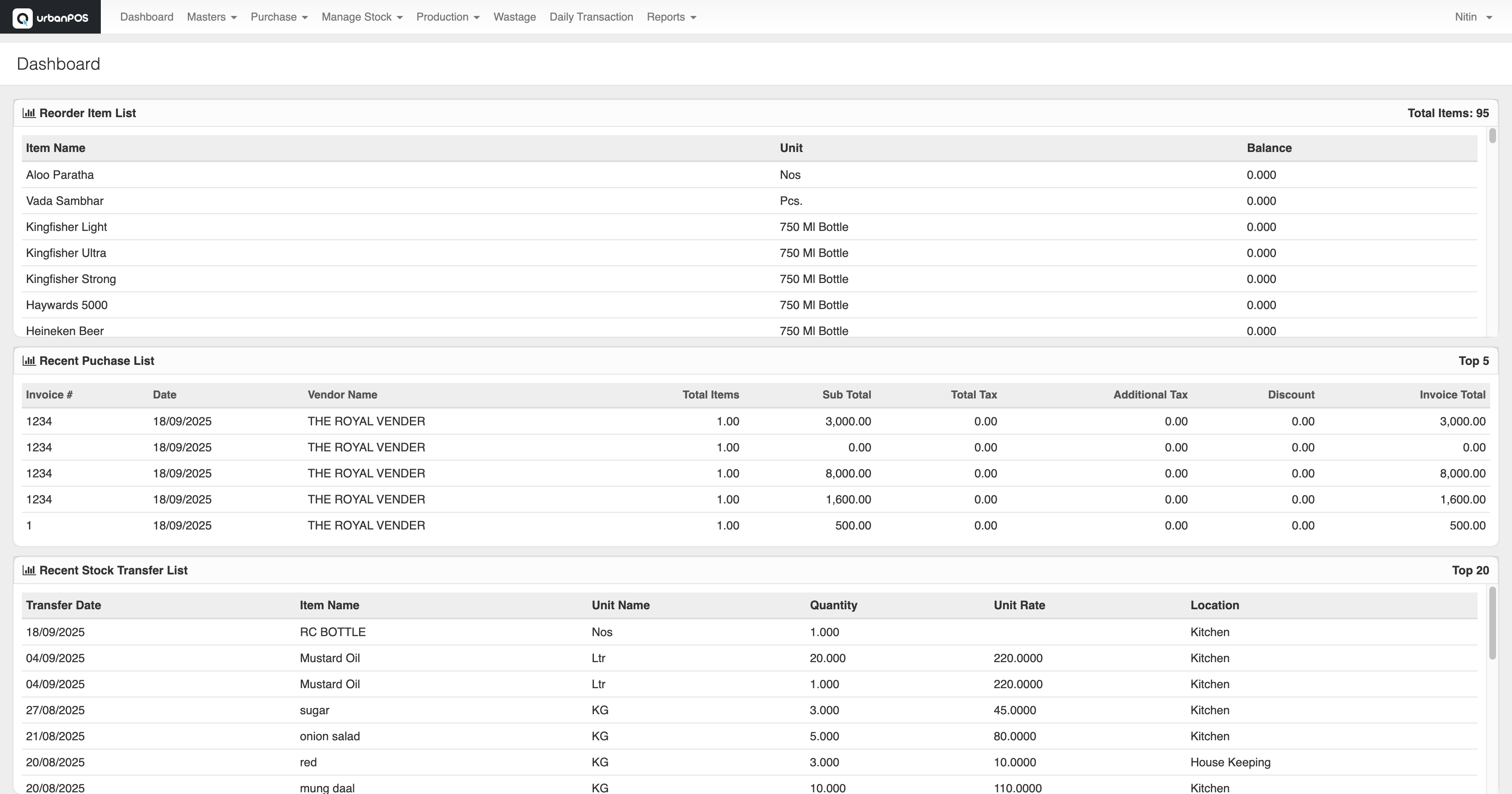Click the bar chart icon beside Recent Puchase List
The image size is (1512, 794).
coord(29,360)
